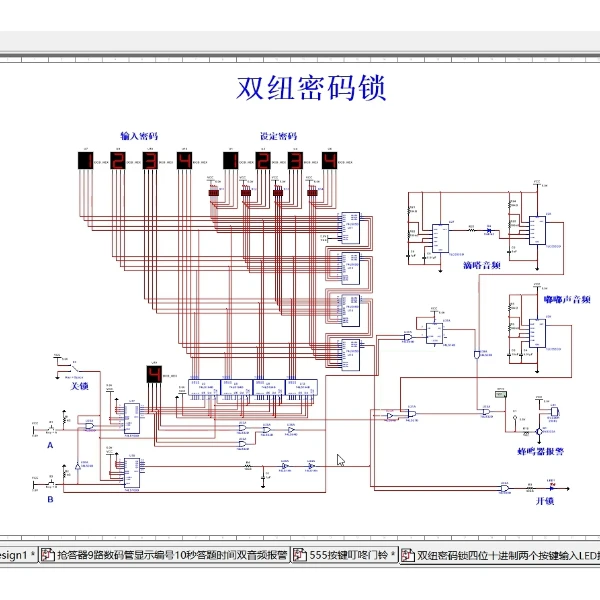Image resolution: width=600 pixels, height=600 pixels.
Task: Select set-password hex display showing 1
Action: 231,160
